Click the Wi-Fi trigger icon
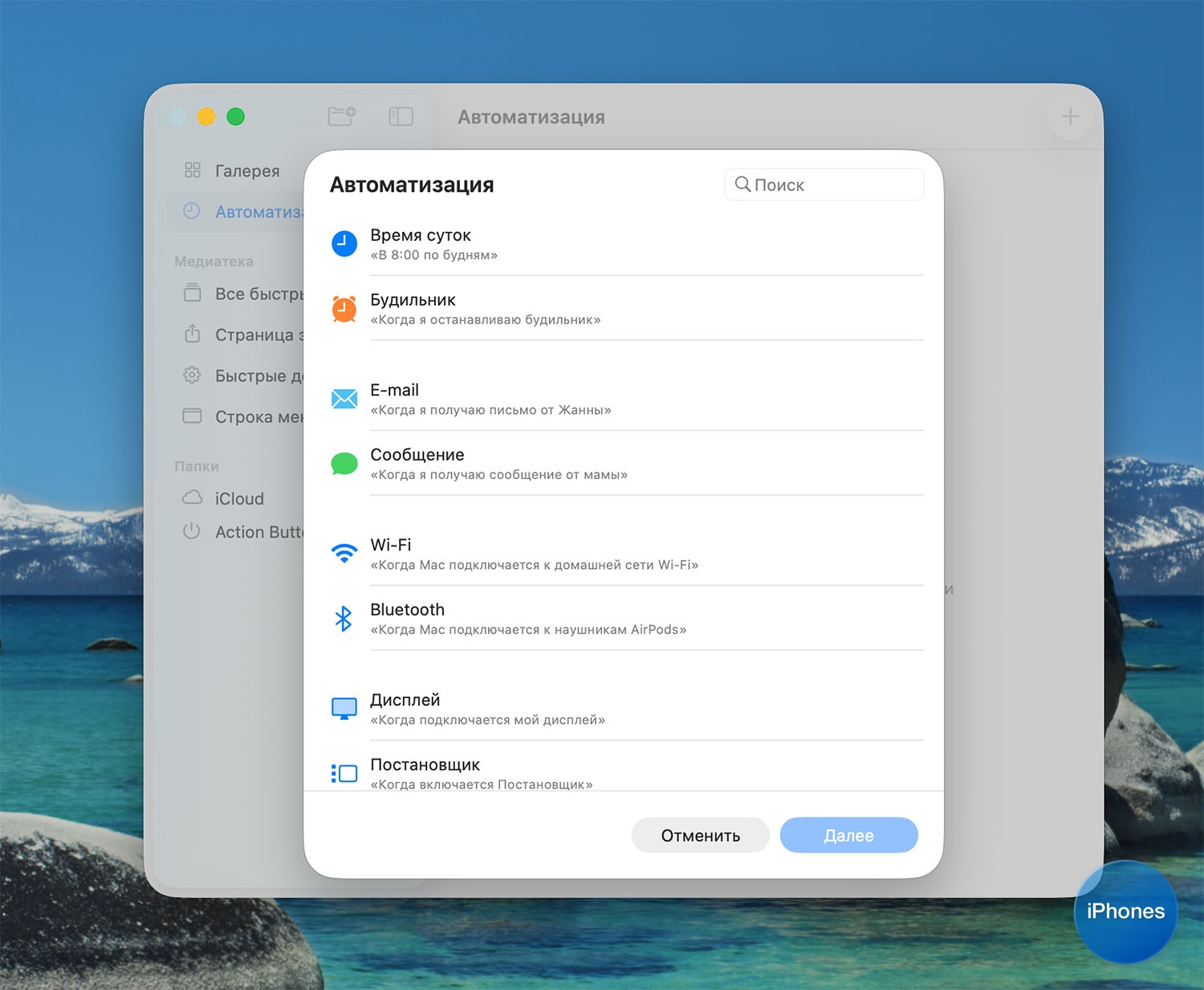Screen dimensions: 1204x990 tap(344, 554)
